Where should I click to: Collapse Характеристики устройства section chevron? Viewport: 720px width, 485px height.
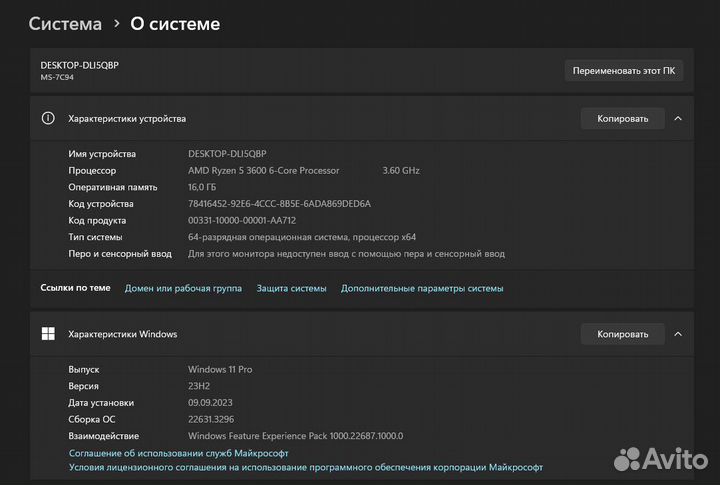tap(678, 118)
